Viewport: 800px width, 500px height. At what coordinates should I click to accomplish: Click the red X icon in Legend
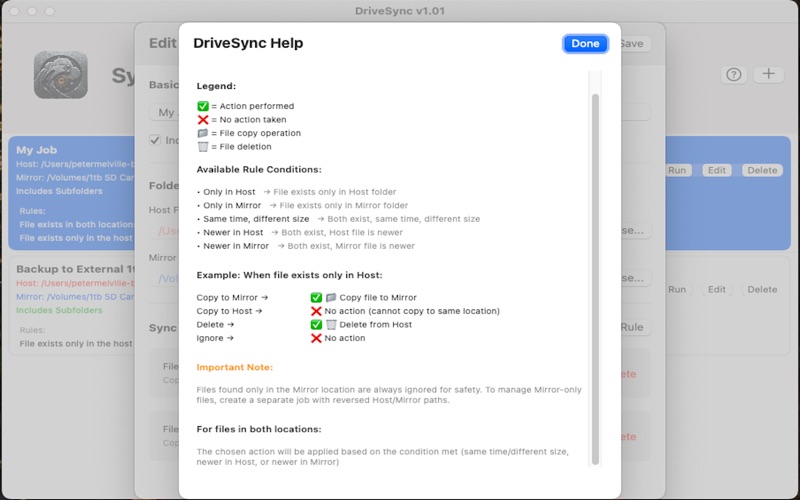pyautogui.click(x=203, y=119)
